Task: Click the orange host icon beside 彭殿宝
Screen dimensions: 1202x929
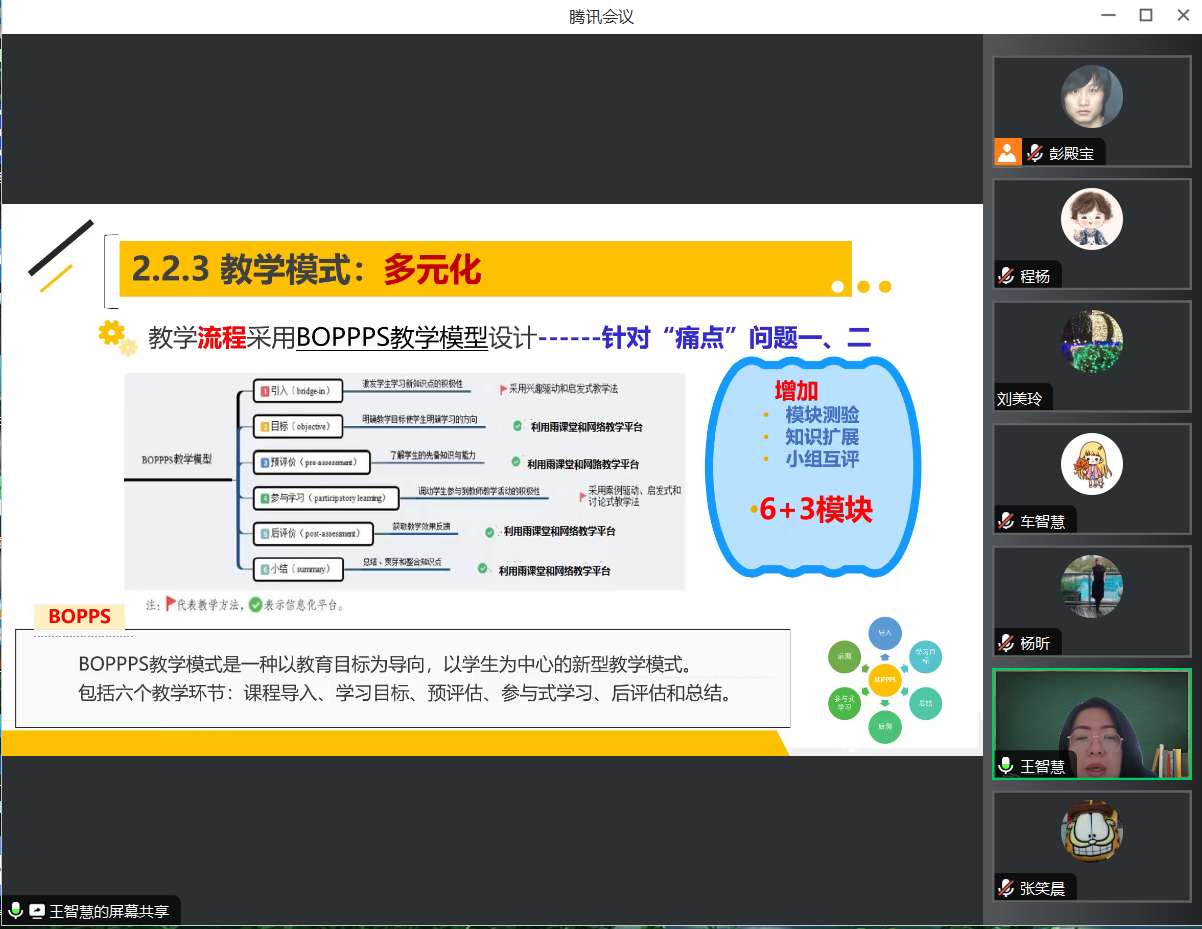Action: (1007, 152)
